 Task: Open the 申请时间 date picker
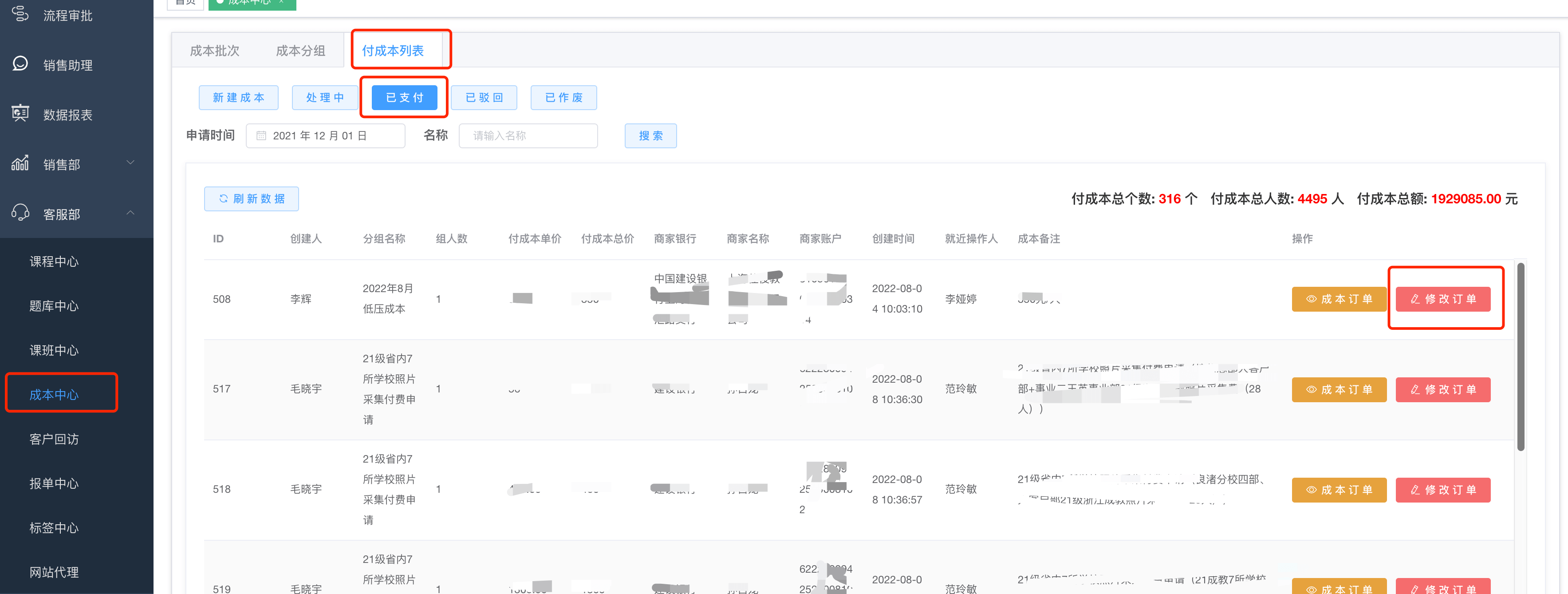[x=326, y=136]
